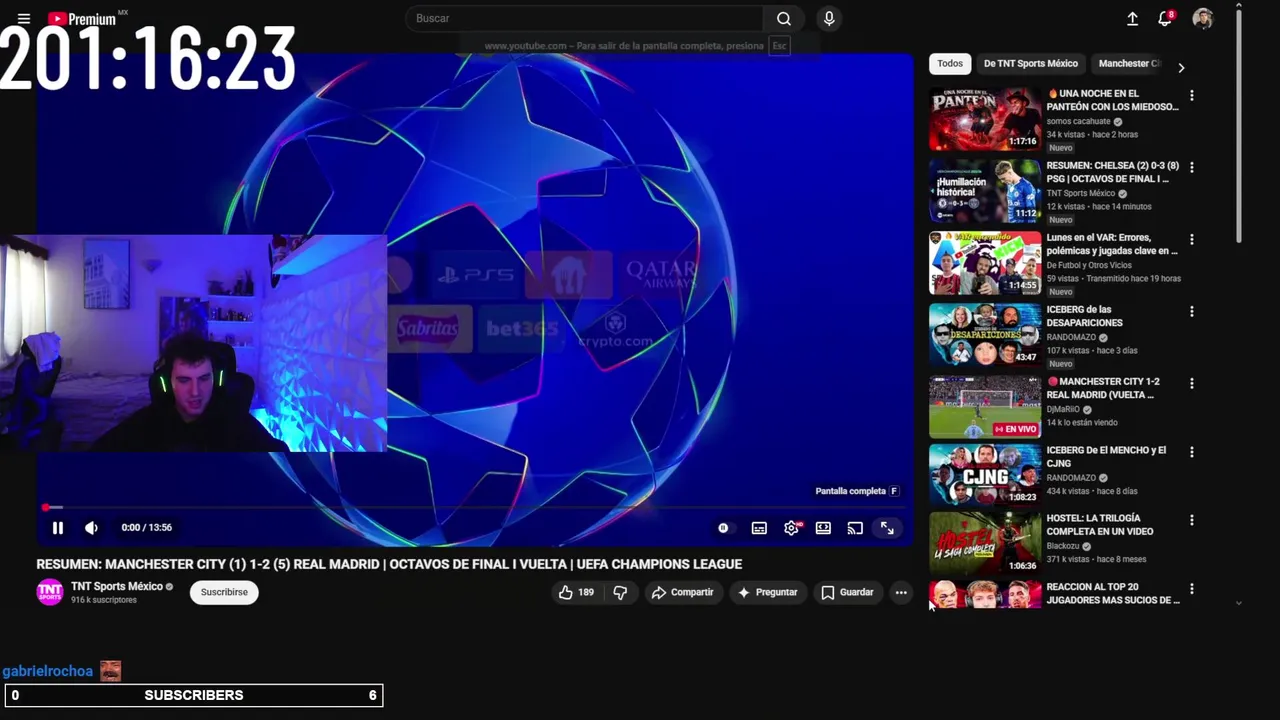Open Chelsea 0-3 PSG resumen thumbnail

coord(985,191)
